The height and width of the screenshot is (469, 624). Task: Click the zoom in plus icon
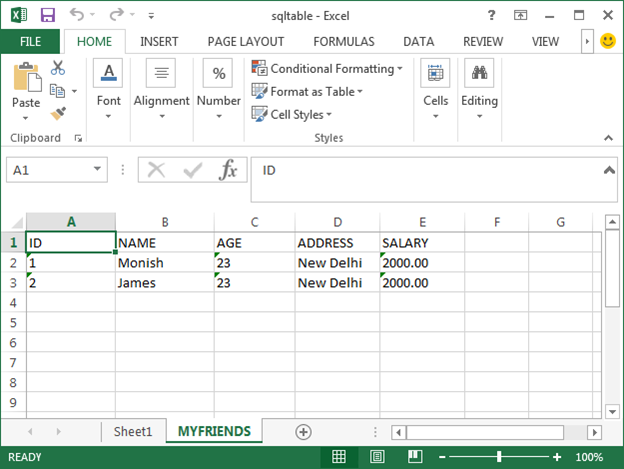(557, 457)
